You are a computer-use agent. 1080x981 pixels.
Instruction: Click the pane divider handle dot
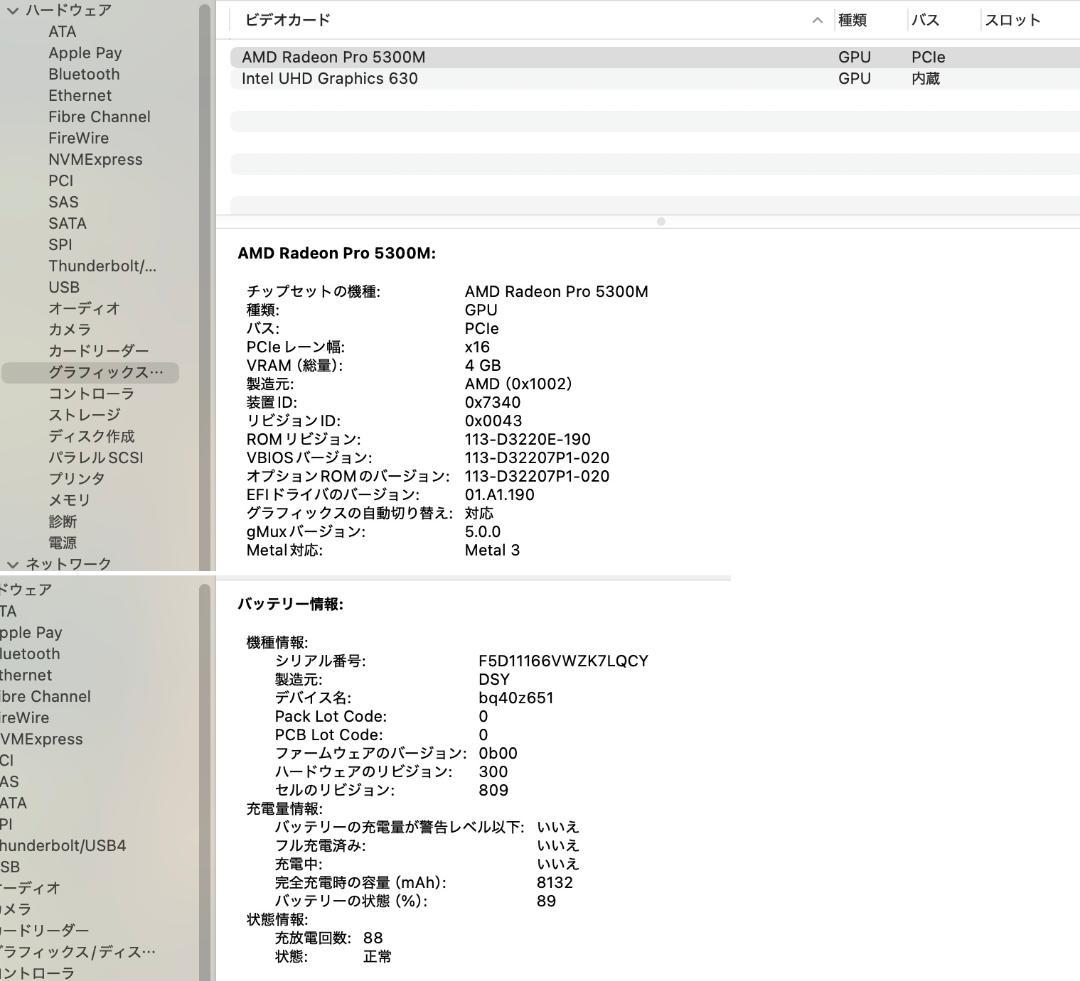pos(661,222)
